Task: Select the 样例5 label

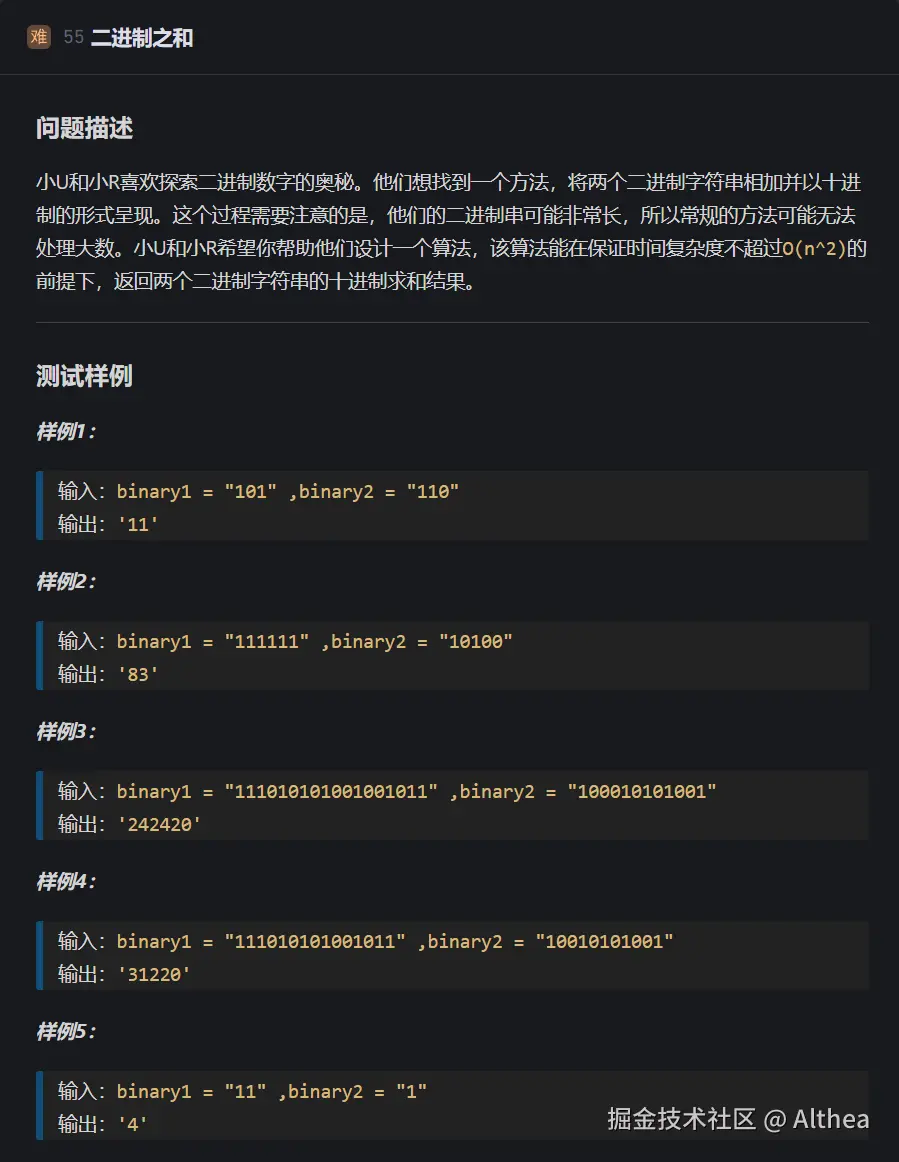Action: pyautogui.click(x=65, y=1031)
